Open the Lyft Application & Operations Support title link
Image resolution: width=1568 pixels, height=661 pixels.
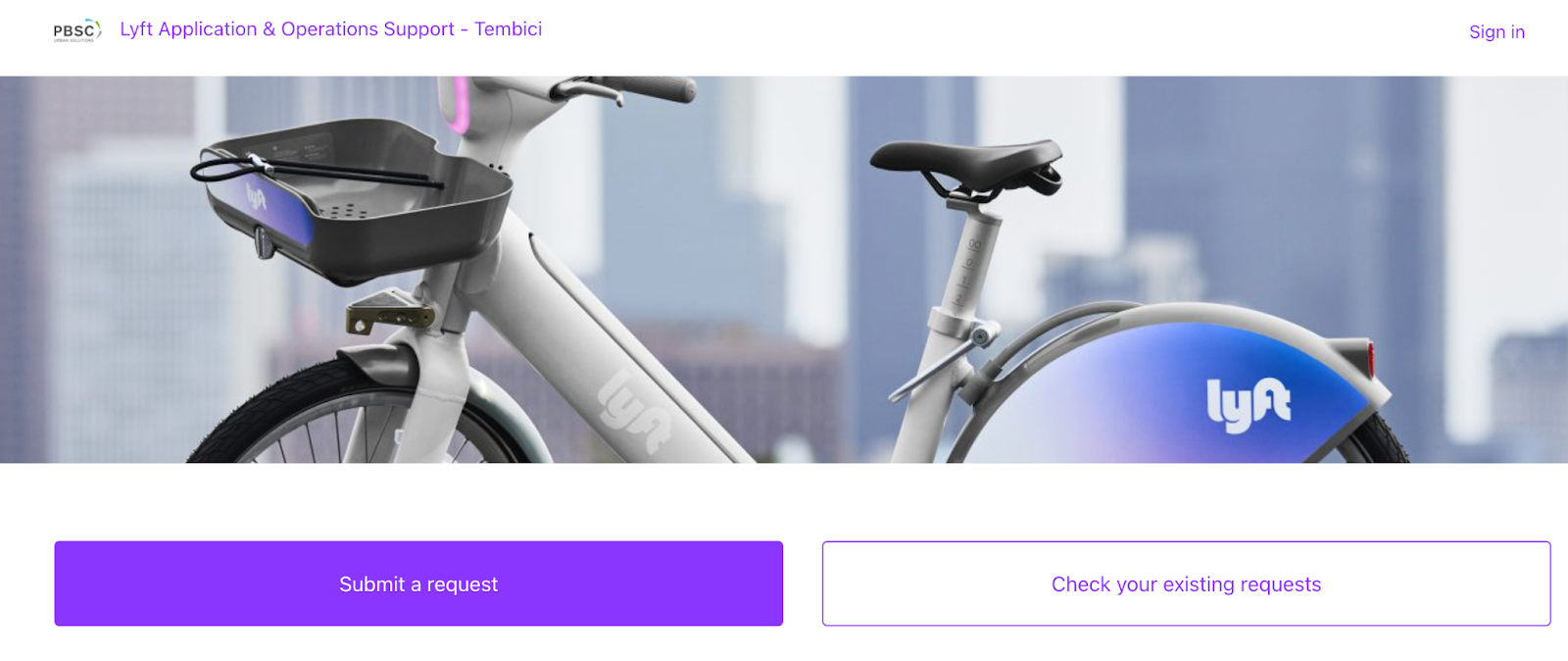(x=330, y=29)
